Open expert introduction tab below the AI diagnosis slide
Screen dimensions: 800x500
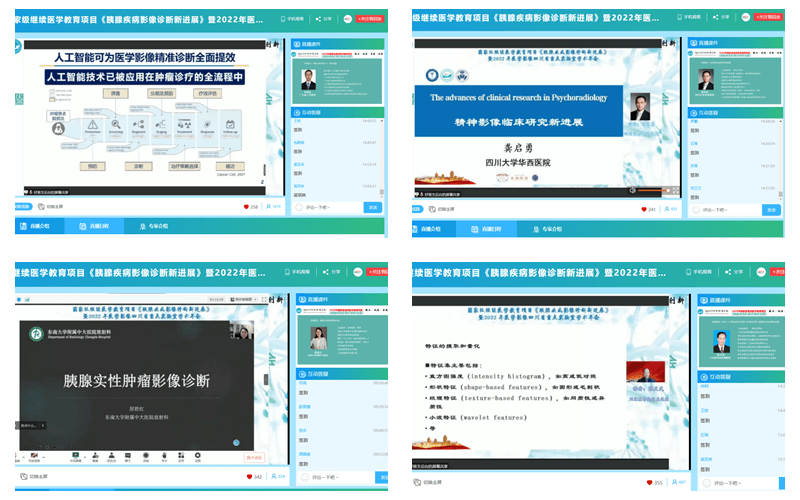tap(154, 226)
